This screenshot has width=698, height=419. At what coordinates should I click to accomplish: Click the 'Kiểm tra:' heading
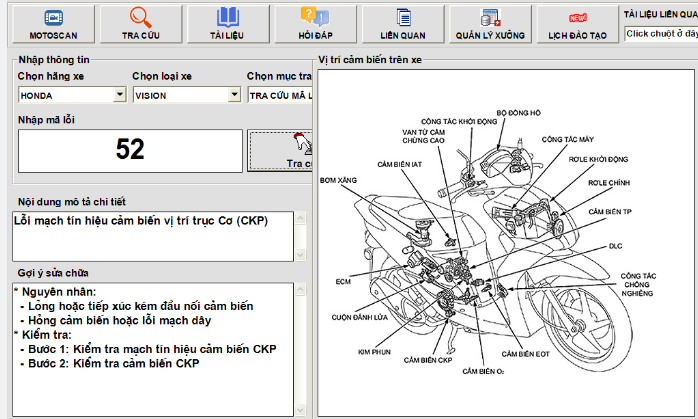pos(47,335)
